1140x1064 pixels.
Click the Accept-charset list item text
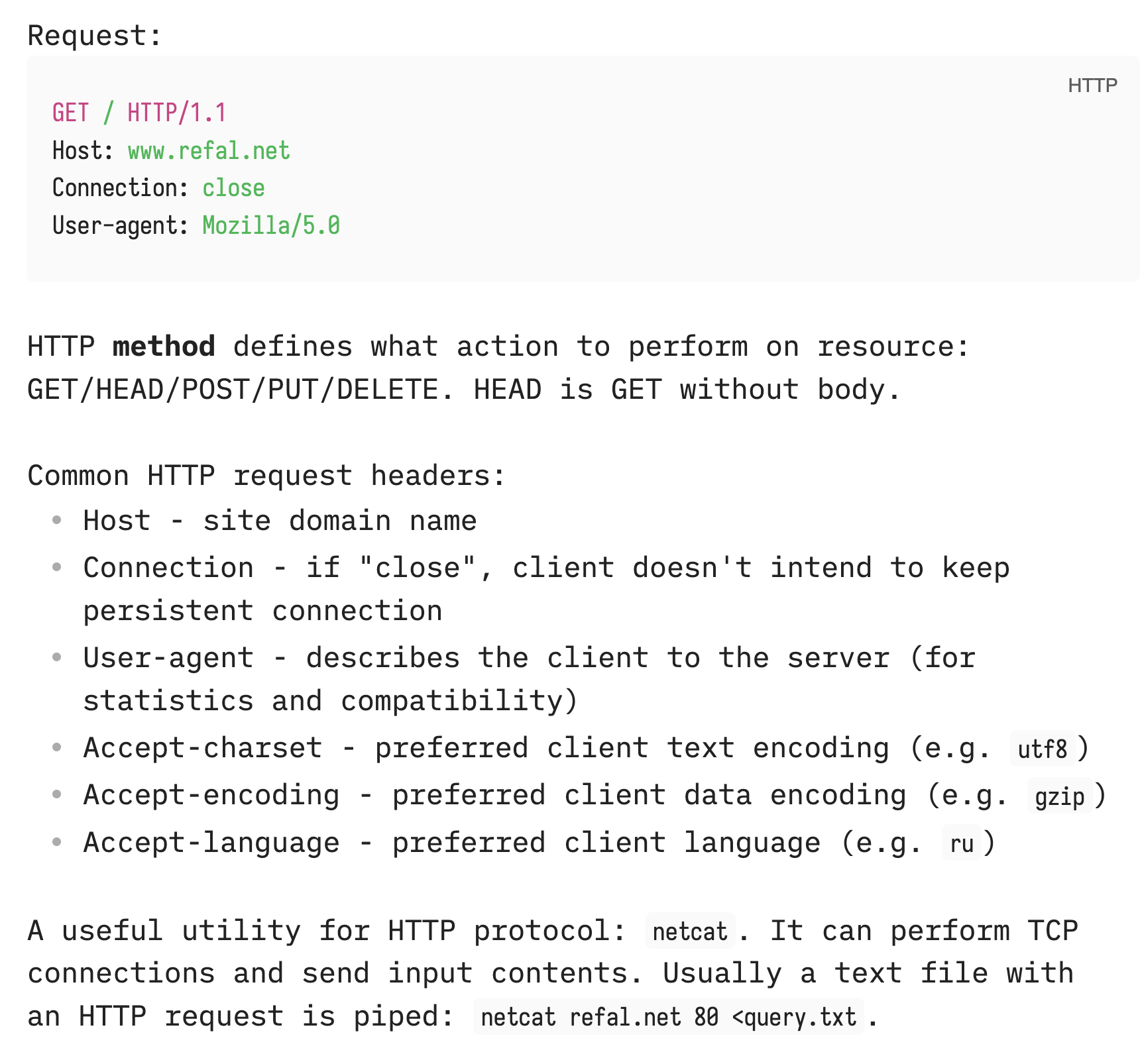coord(537,748)
